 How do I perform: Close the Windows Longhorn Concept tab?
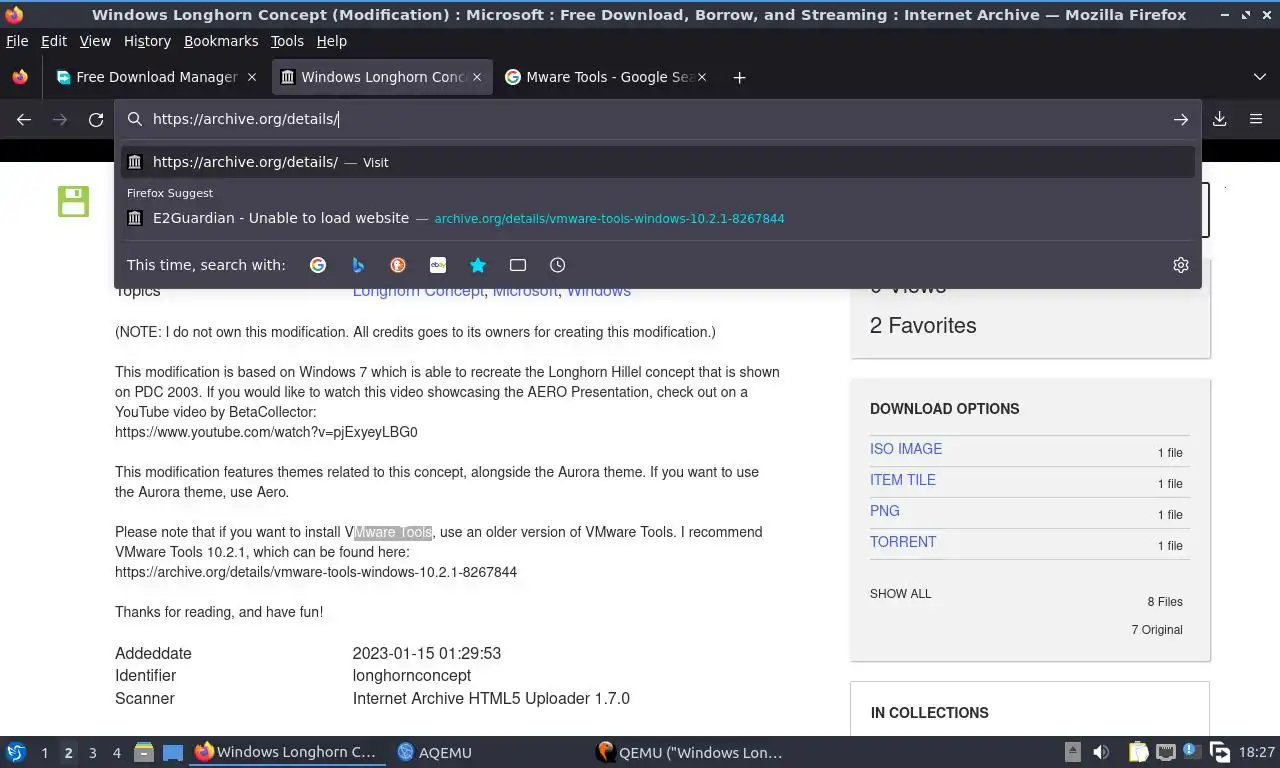pyautogui.click(x=477, y=77)
